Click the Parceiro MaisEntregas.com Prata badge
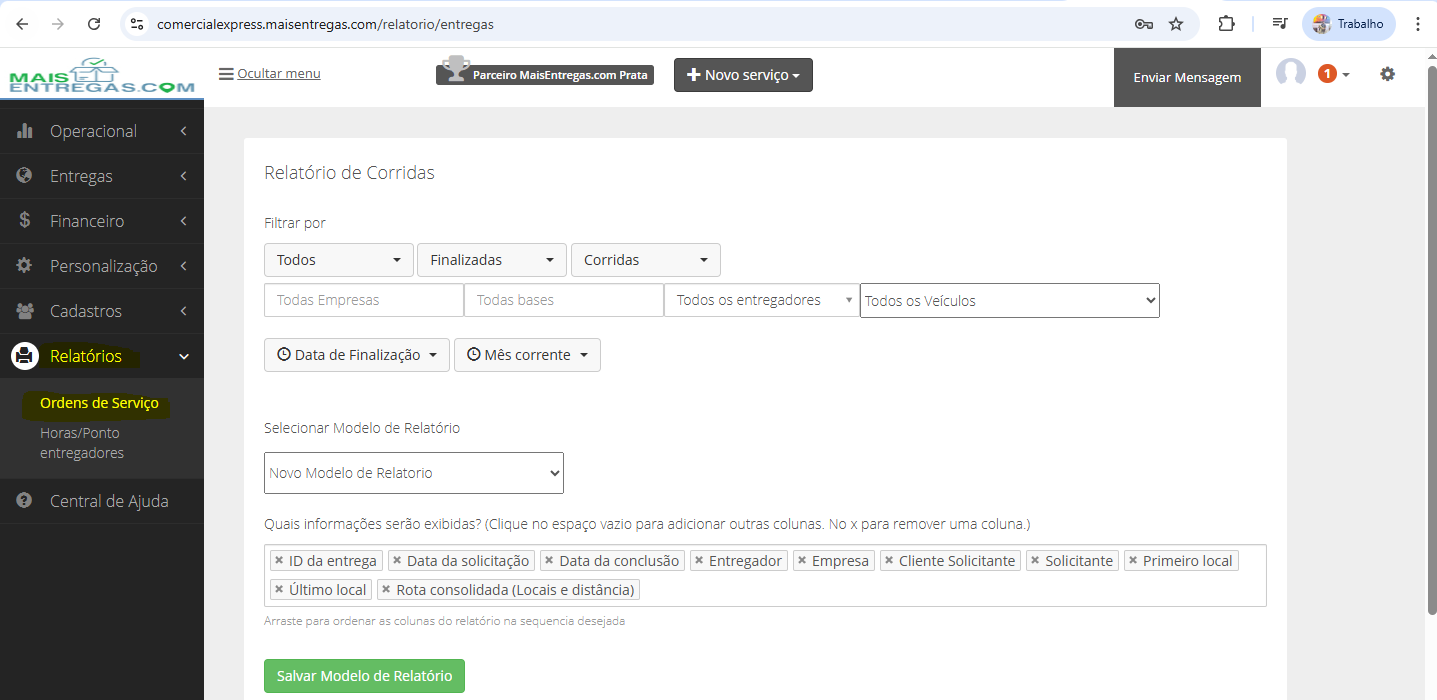The height and width of the screenshot is (700, 1437). (545, 74)
